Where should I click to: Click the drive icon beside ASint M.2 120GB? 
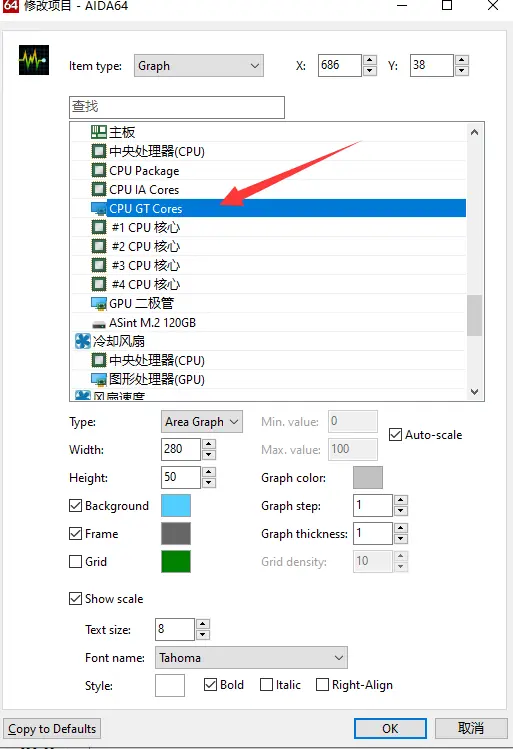click(99, 324)
